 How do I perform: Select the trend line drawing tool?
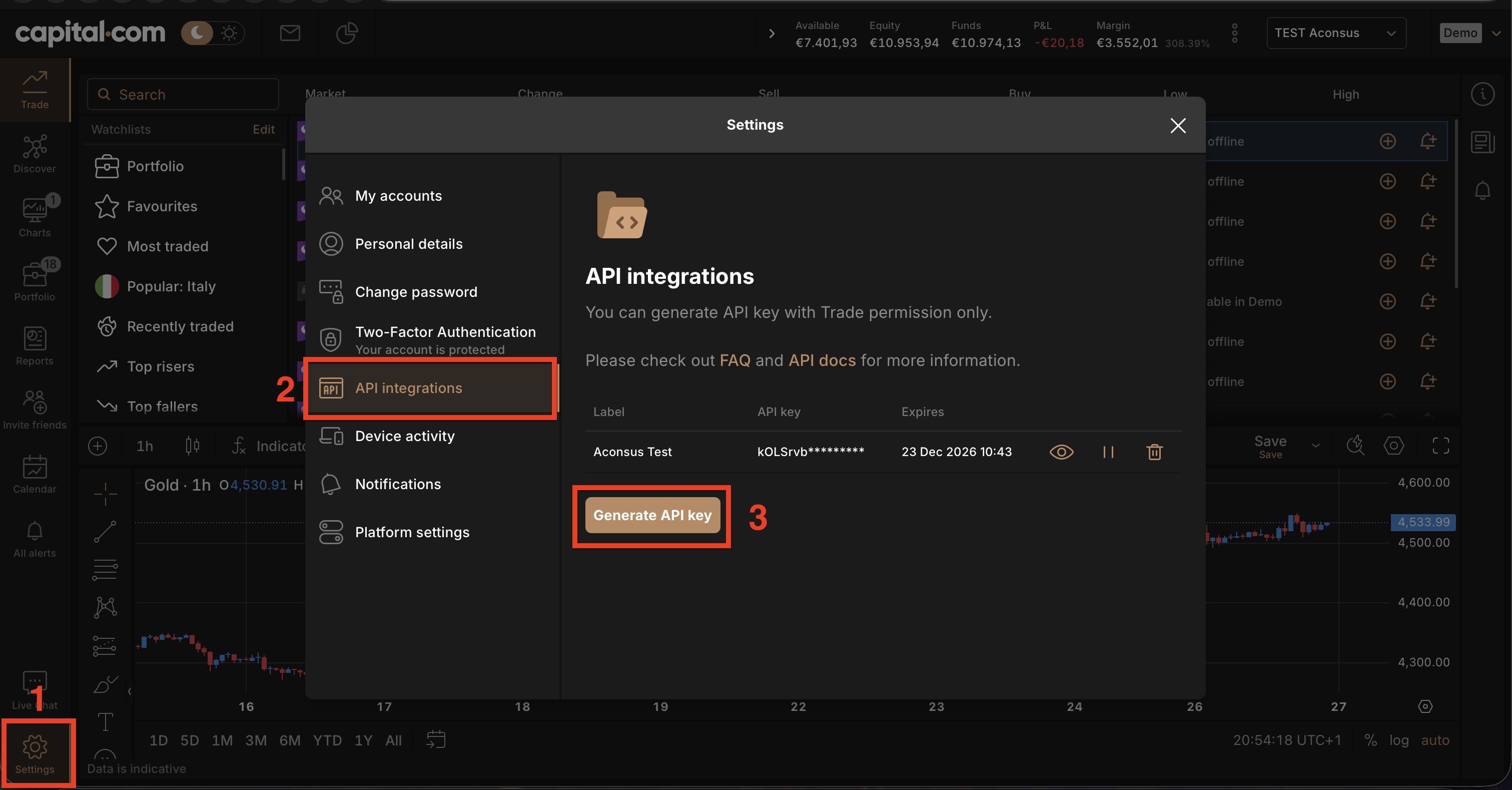click(105, 532)
